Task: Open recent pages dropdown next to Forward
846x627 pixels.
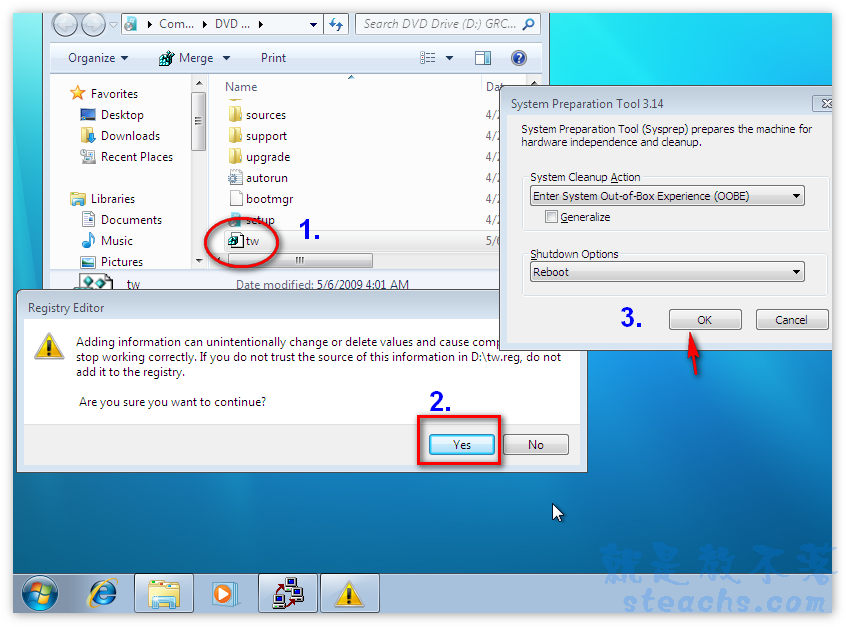Action: coord(113,24)
